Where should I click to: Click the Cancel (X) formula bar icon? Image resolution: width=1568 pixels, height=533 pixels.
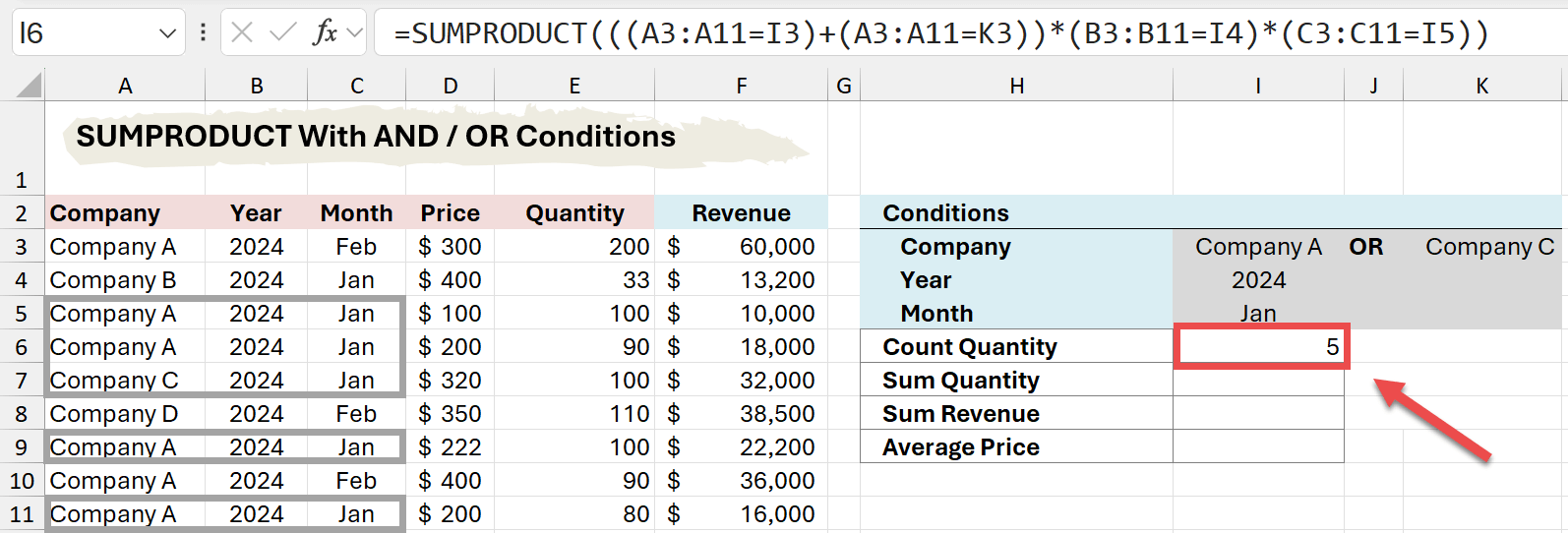pos(242,33)
